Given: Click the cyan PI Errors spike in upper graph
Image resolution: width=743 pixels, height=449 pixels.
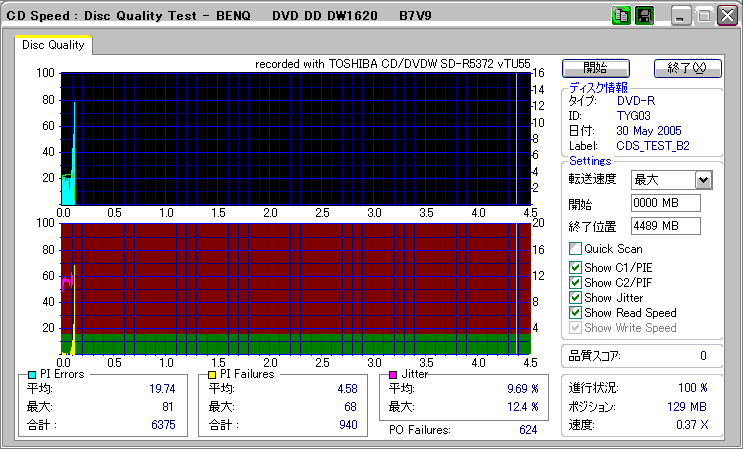Looking at the screenshot, I should pos(73,152).
